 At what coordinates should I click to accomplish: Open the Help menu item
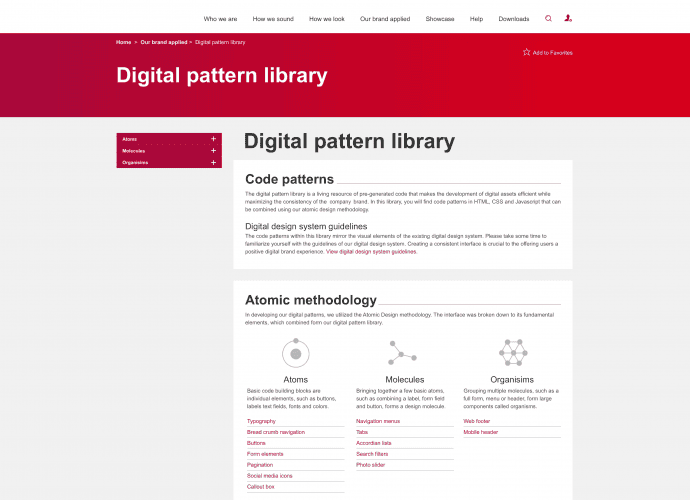point(476,19)
